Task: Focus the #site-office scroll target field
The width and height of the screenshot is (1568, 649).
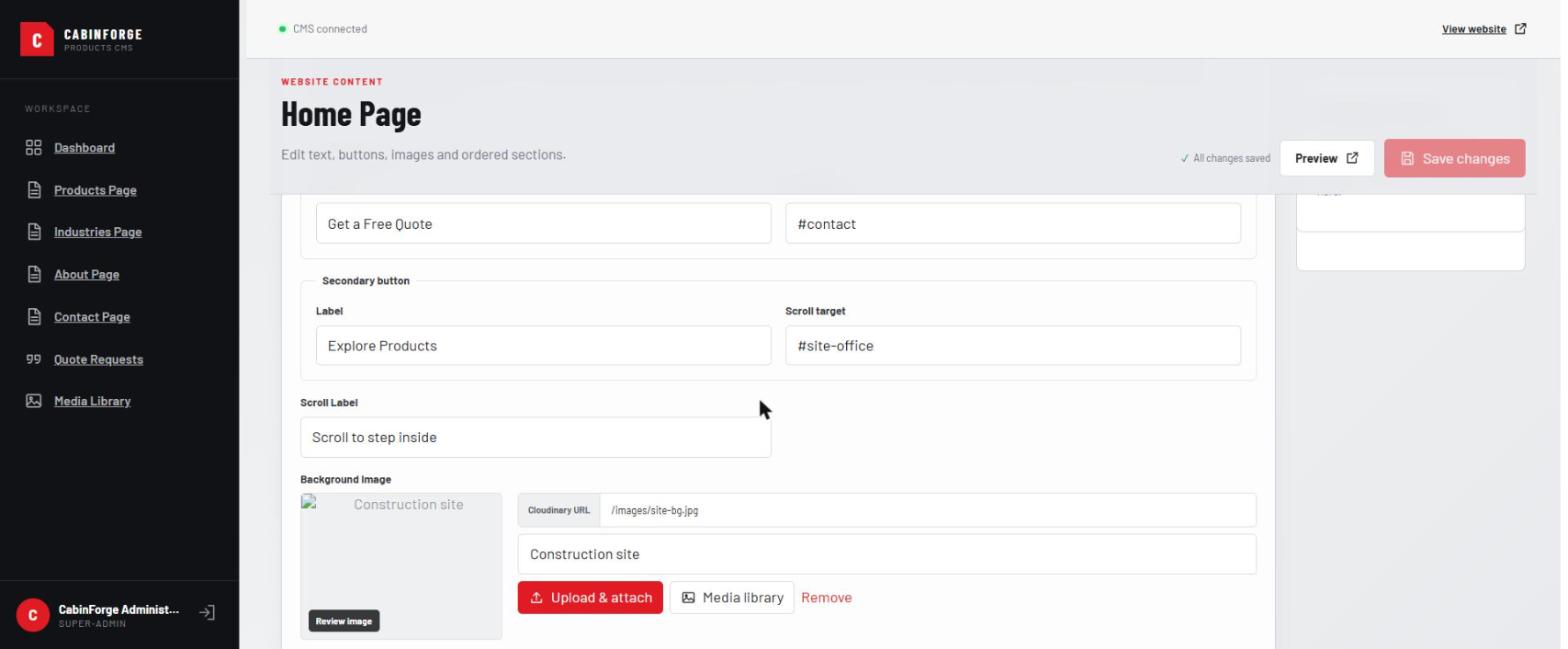Action: click(x=1013, y=346)
